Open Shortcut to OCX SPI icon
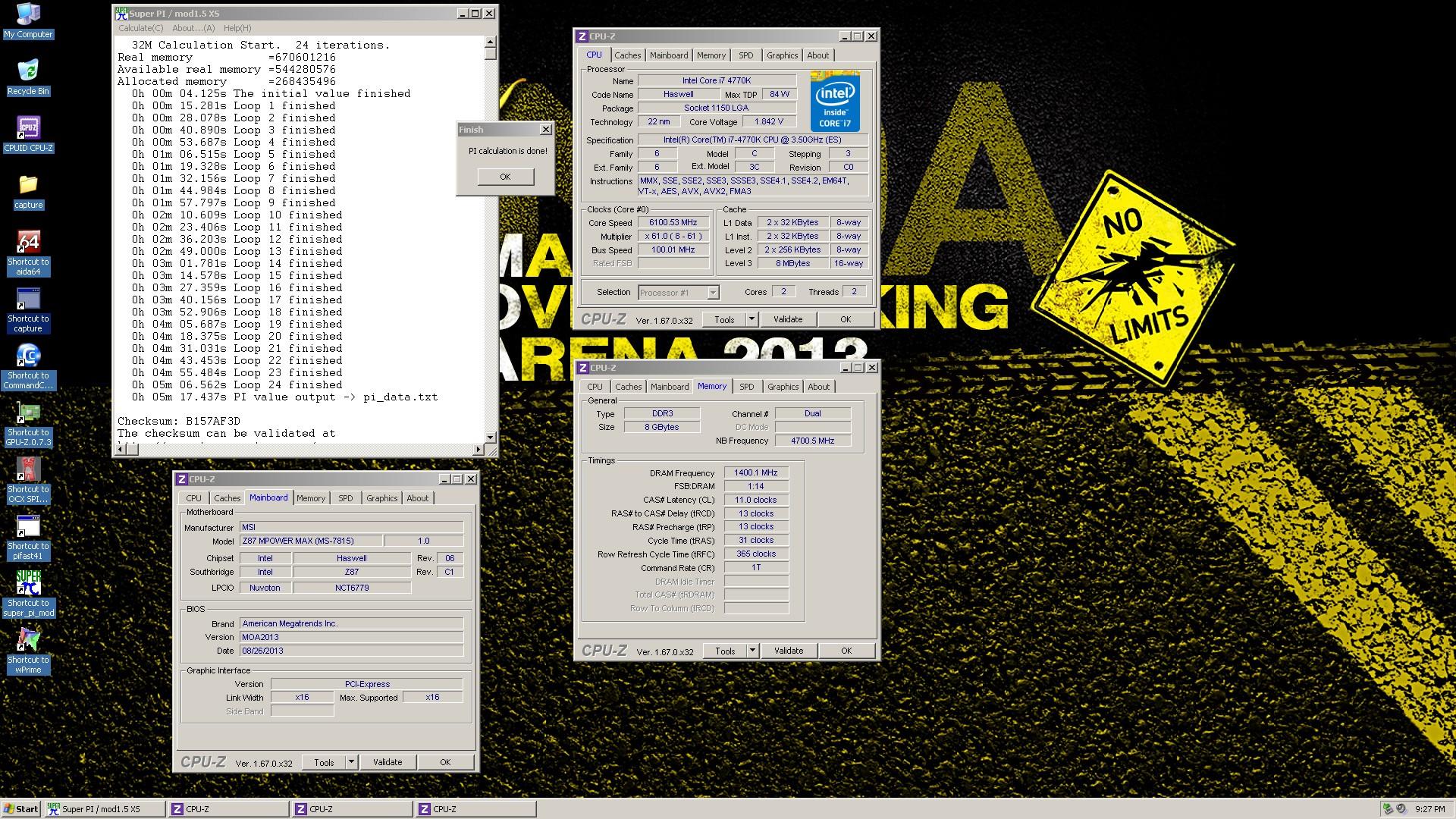1456x819 pixels. (x=28, y=480)
